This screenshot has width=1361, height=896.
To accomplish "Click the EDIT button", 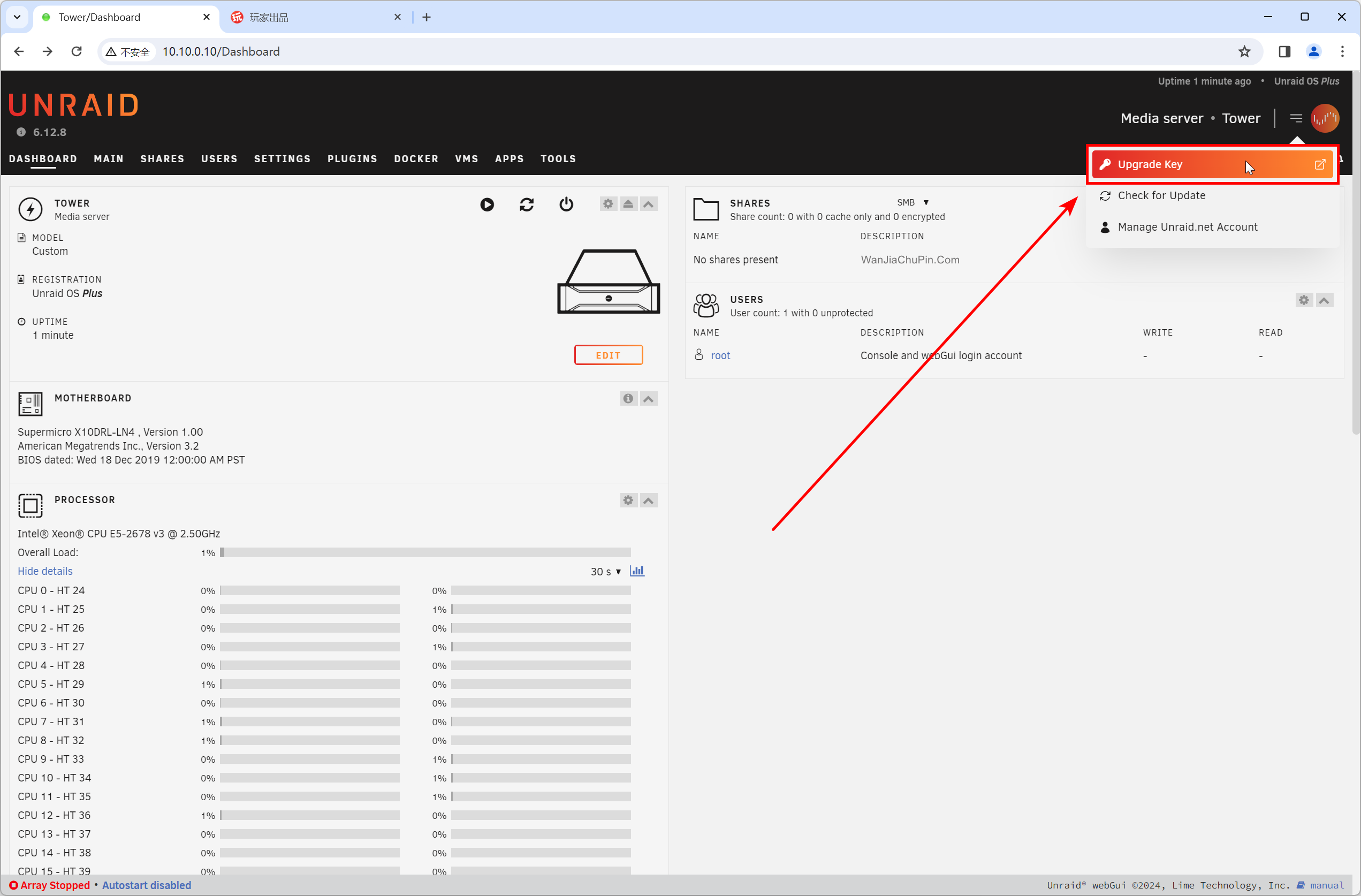I will click(608, 355).
